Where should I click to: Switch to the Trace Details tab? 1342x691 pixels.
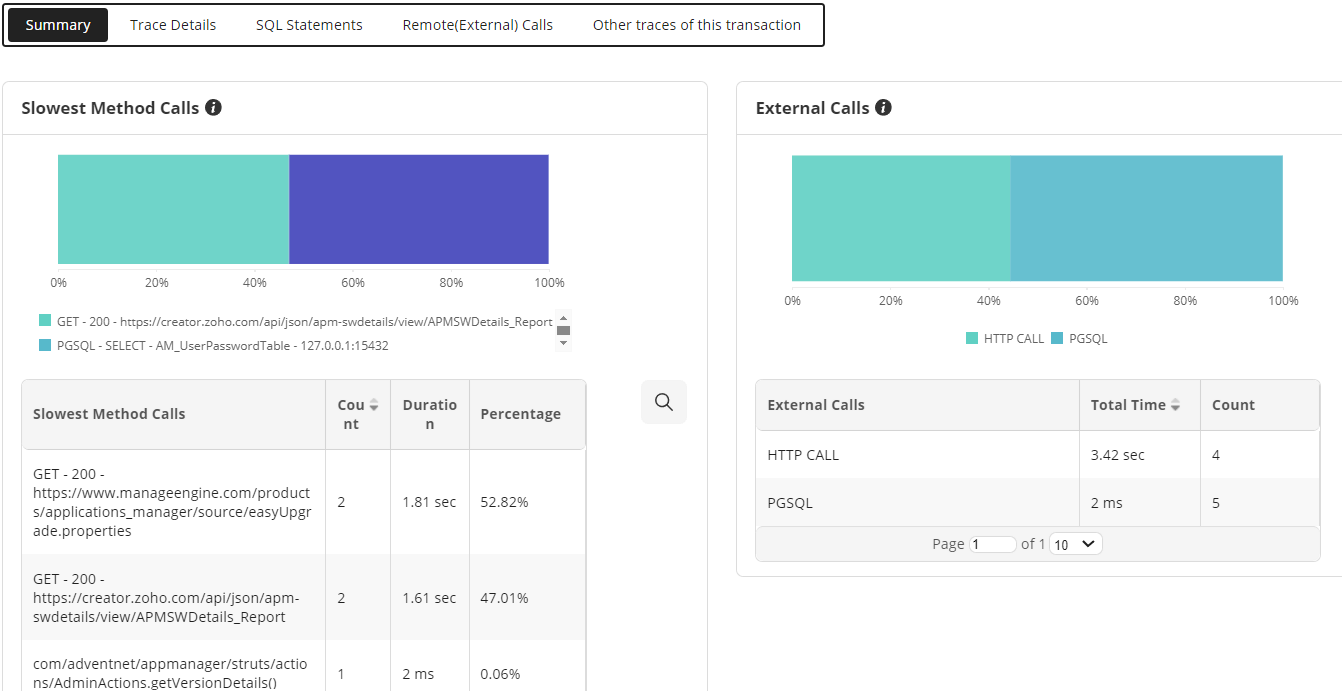(x=173, y=25)
